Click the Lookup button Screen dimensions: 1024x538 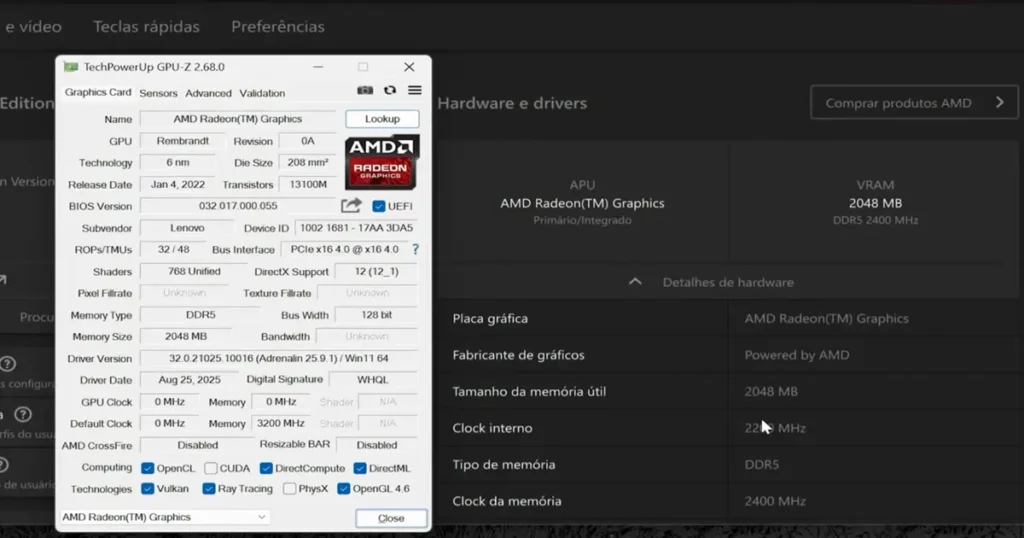coord(382,119)
